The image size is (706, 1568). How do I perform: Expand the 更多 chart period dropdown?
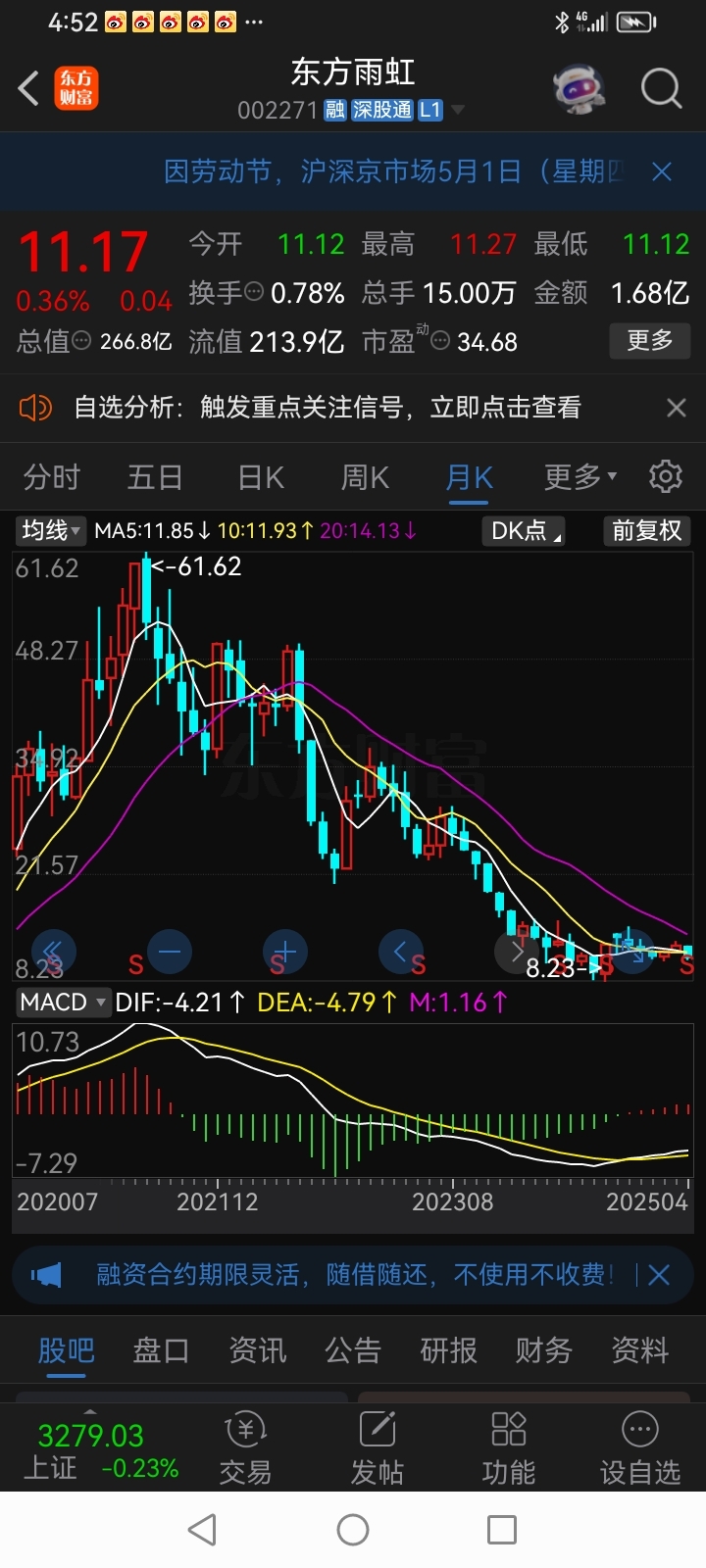580,477
